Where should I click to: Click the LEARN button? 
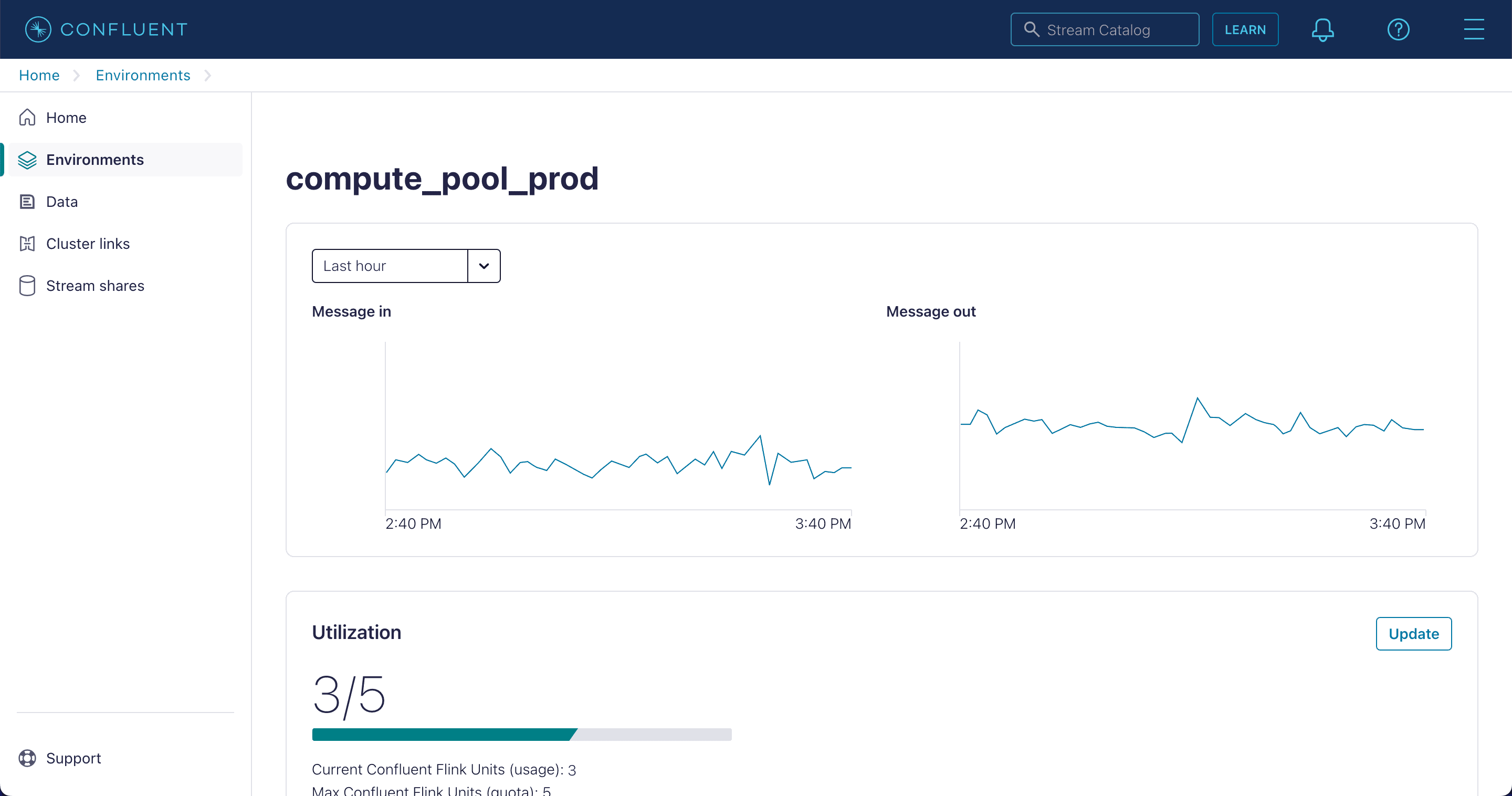click(1245, 29)
